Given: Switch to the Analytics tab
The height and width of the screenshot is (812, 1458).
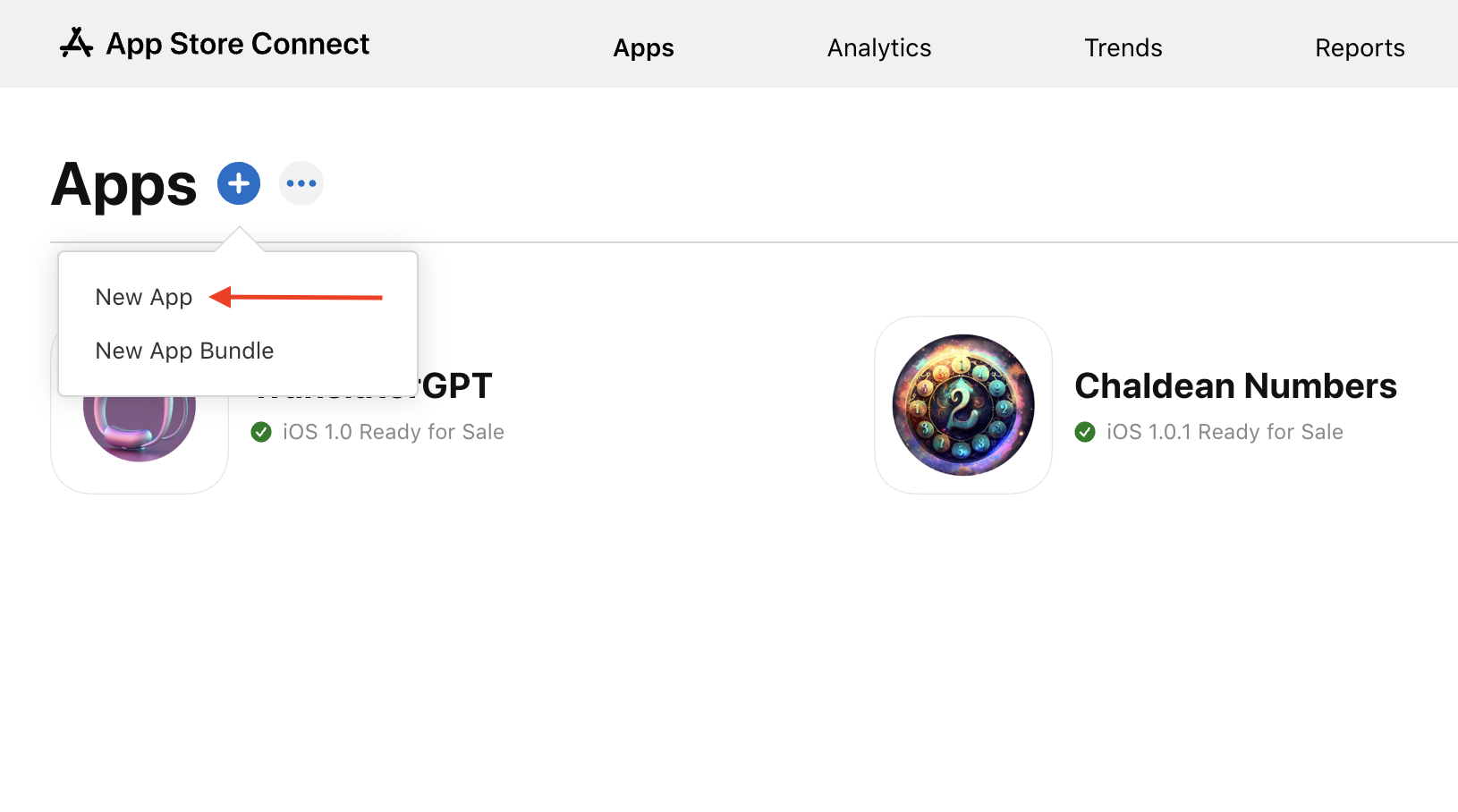Looking at the screenshot, I should (x=878, y=48).
